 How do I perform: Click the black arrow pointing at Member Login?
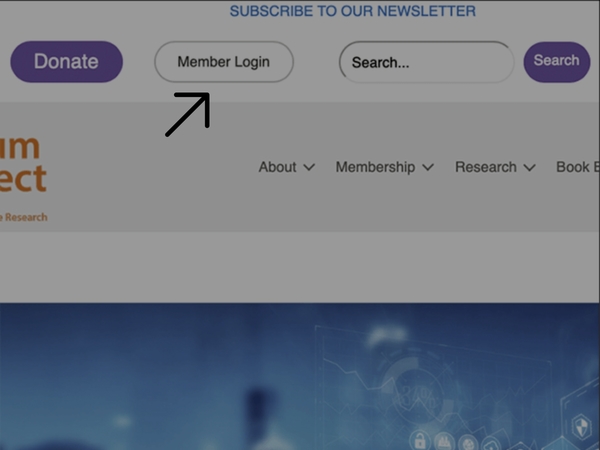tap(188, 114)
